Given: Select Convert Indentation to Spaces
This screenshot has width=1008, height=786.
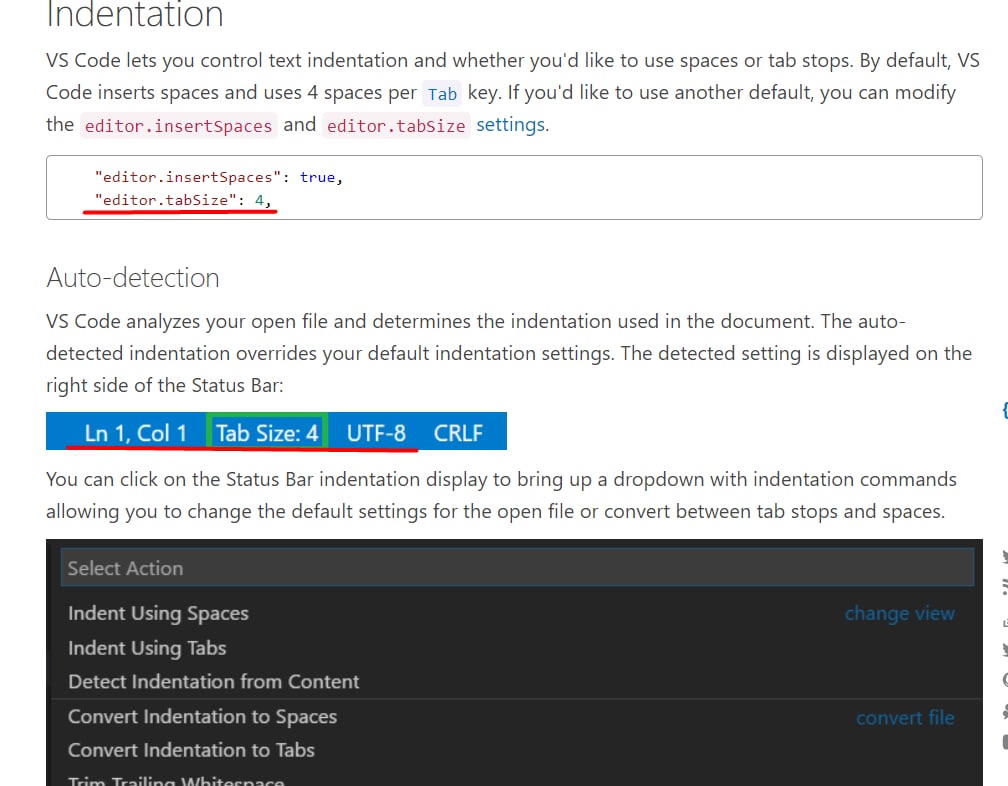Looking at the screenshot, I should (x=202, y=717).
